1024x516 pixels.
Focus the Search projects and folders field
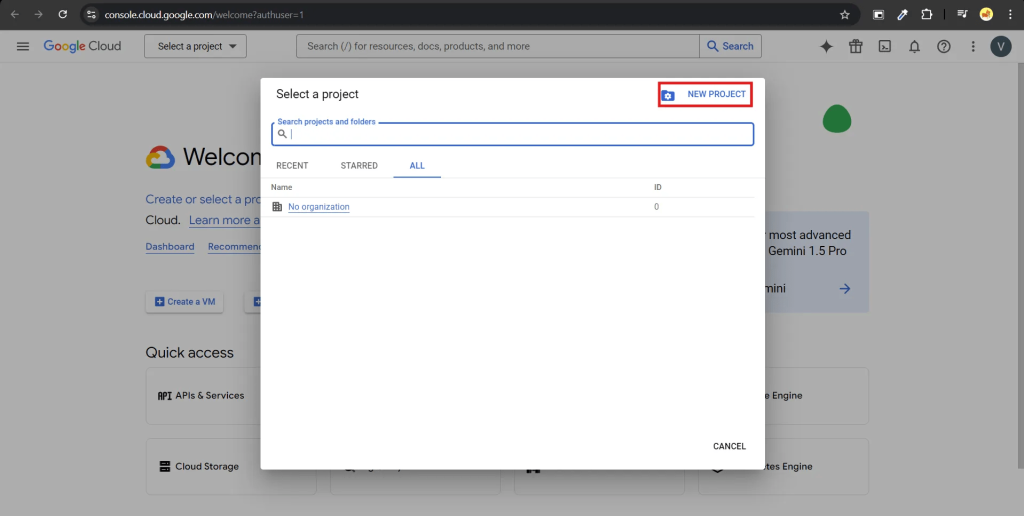(x=515, y=134)
